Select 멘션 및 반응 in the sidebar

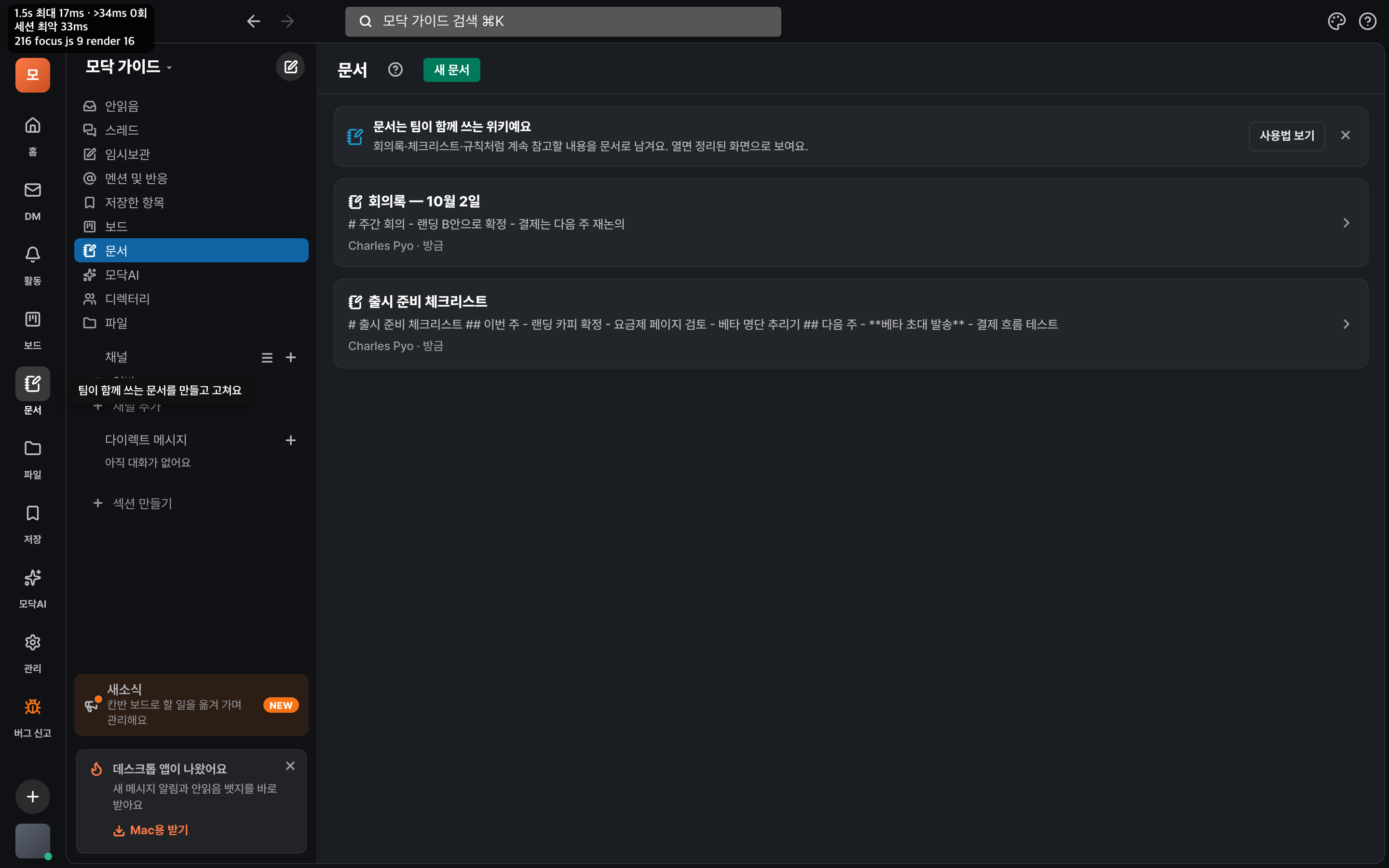pos(191,178)
